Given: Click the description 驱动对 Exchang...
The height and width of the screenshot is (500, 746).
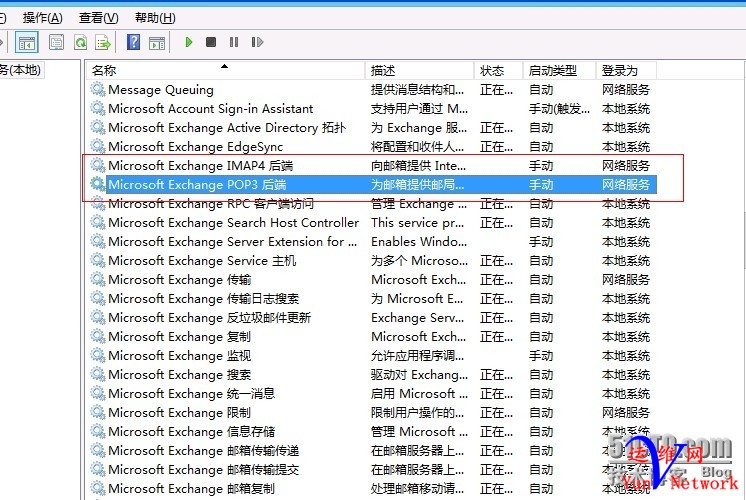Looking at the screenshot, I should [x=419, y=375].
